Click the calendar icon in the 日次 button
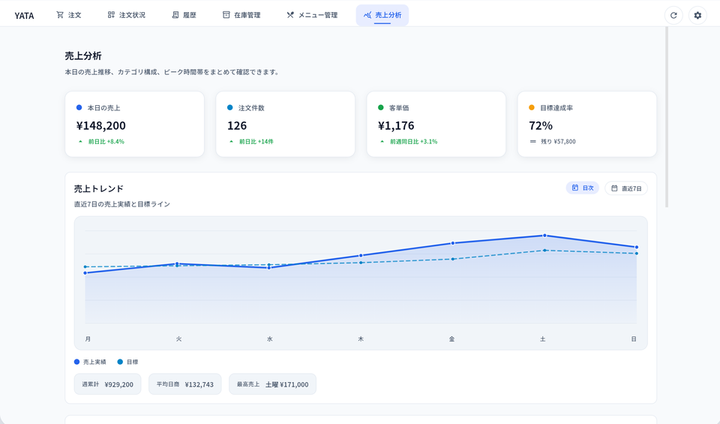The width and height of the screenshot is (720, 424). [575, 187]
